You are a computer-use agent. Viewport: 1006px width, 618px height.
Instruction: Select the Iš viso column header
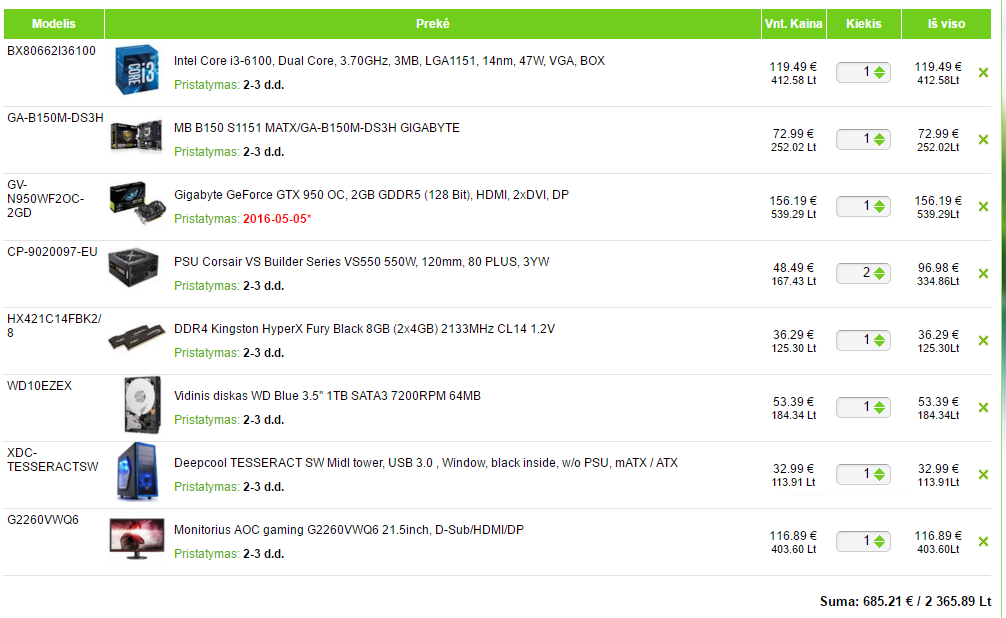(x=946, y=24)
